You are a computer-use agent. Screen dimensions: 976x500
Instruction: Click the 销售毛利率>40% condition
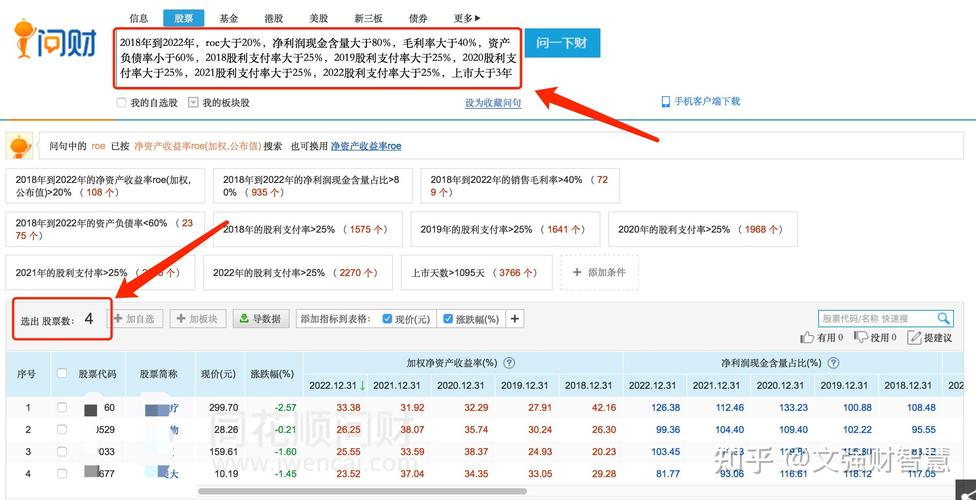(x=520, y=186)
